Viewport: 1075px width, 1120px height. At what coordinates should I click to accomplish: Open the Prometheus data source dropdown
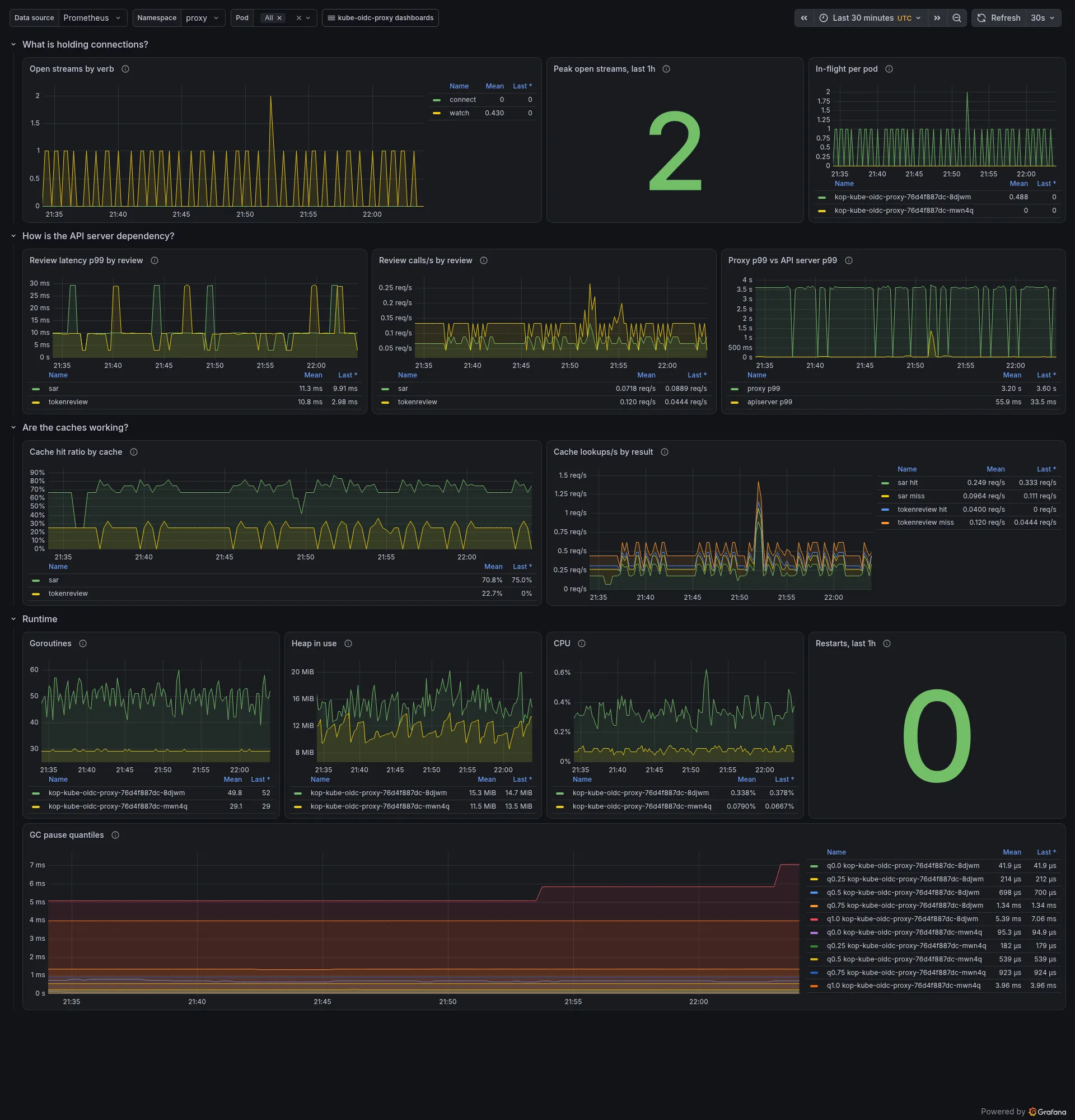click(x=92, y=18)
